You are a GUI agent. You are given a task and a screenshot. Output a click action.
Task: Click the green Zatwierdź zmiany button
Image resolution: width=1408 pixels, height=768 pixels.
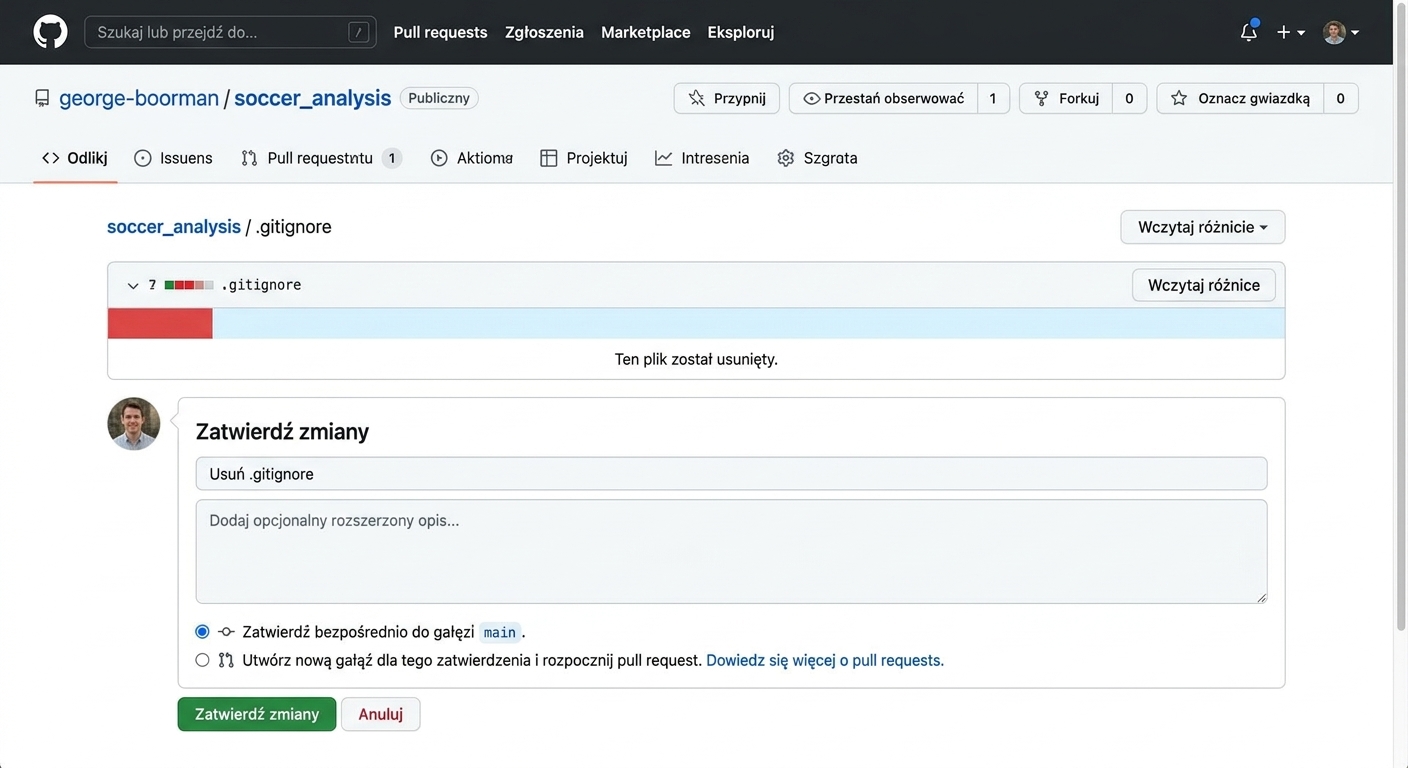click(257, 714)
